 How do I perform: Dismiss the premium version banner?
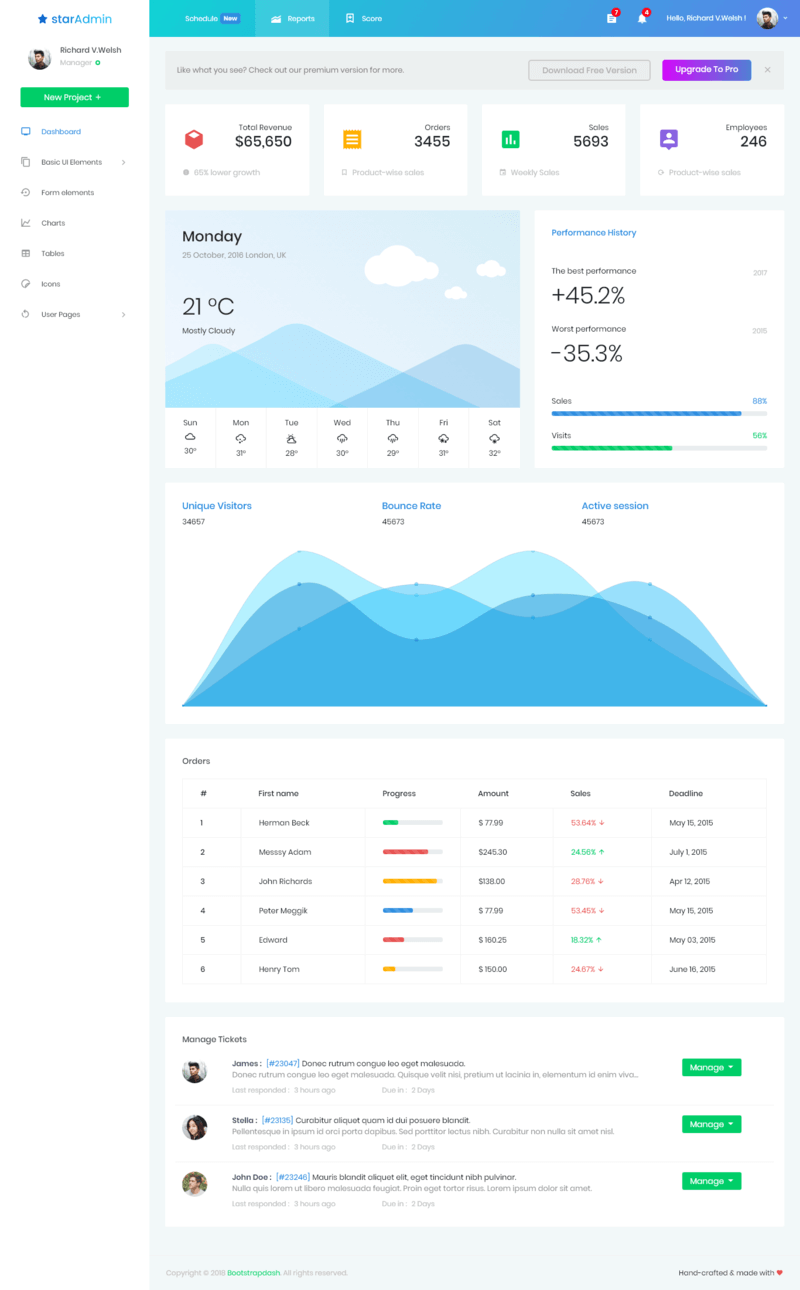[767, 70]
